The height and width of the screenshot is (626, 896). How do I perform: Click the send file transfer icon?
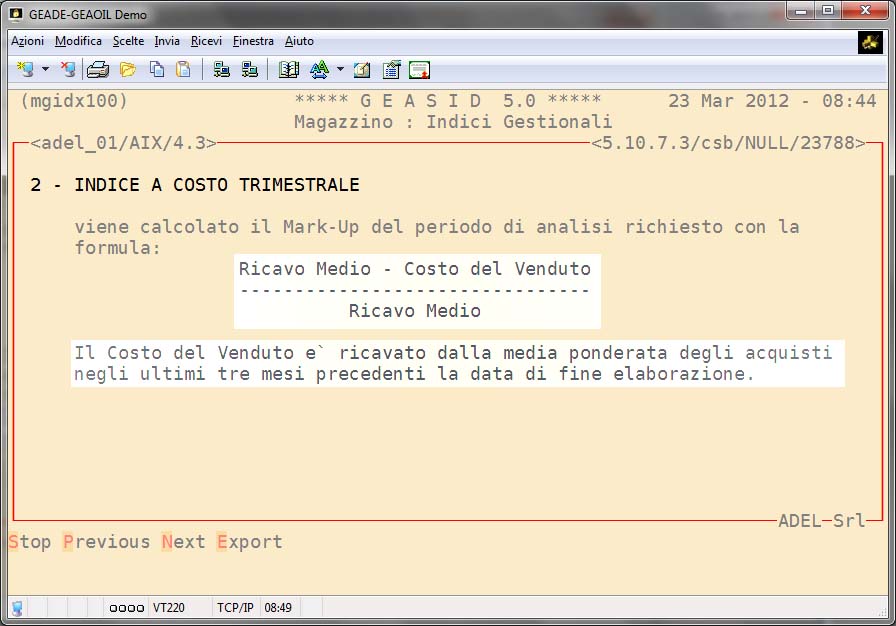[x=222, y=70]
